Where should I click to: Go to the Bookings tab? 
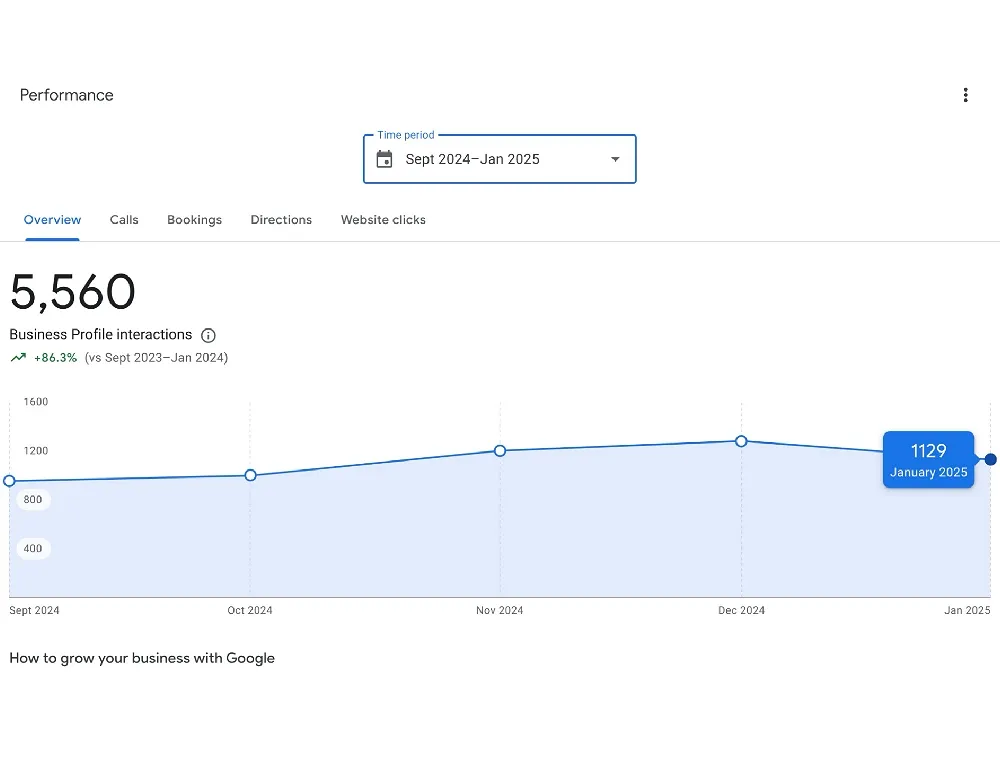tap(194, 220)
